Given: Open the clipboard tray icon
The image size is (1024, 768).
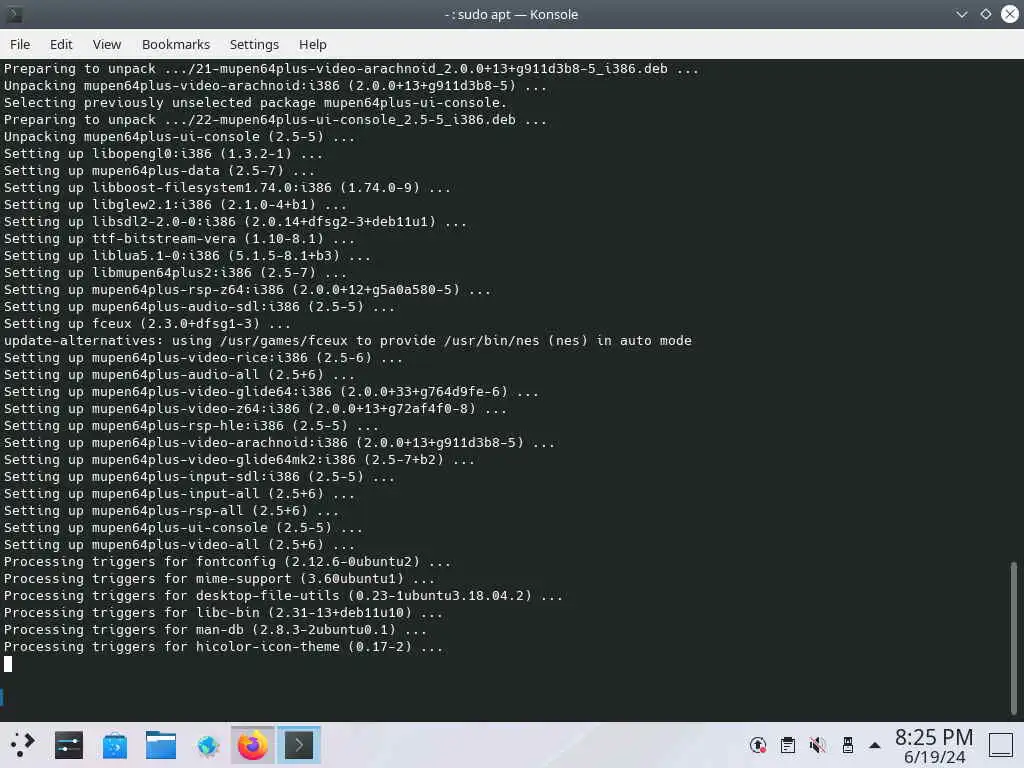Looking at the screenshot, I should click(x=788, y=744).
